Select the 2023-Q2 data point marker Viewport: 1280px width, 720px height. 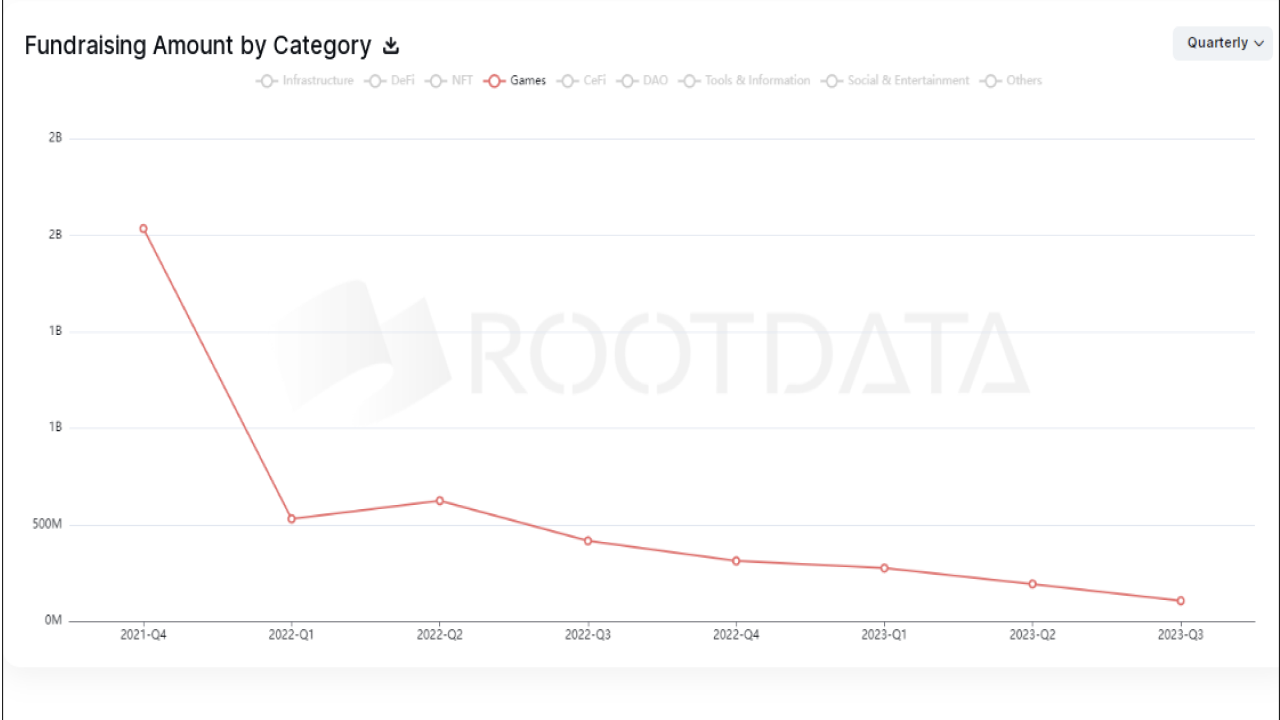coord(1032,584)
